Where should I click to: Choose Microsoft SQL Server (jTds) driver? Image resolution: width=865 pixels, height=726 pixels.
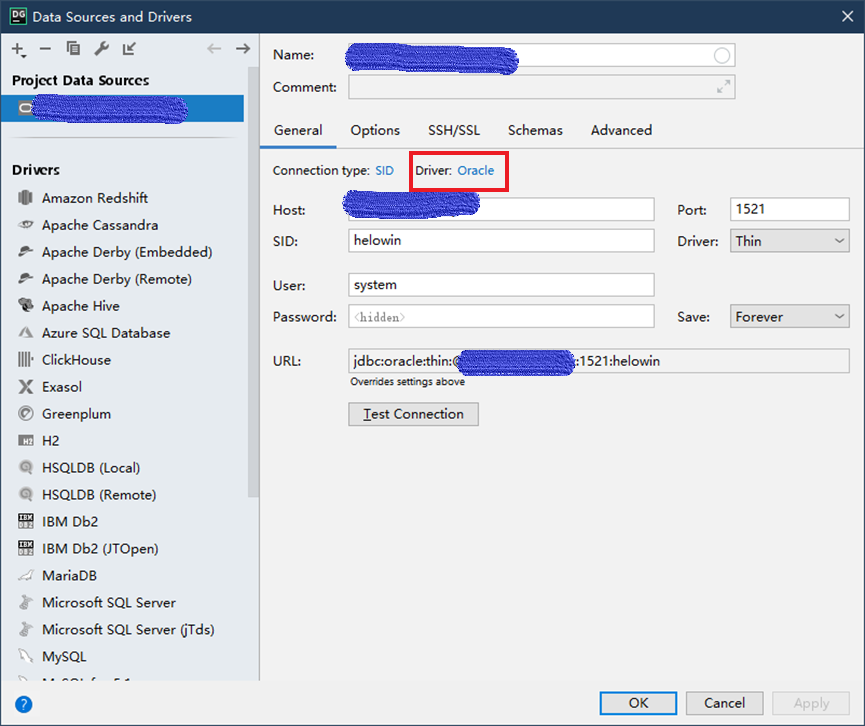127,629
